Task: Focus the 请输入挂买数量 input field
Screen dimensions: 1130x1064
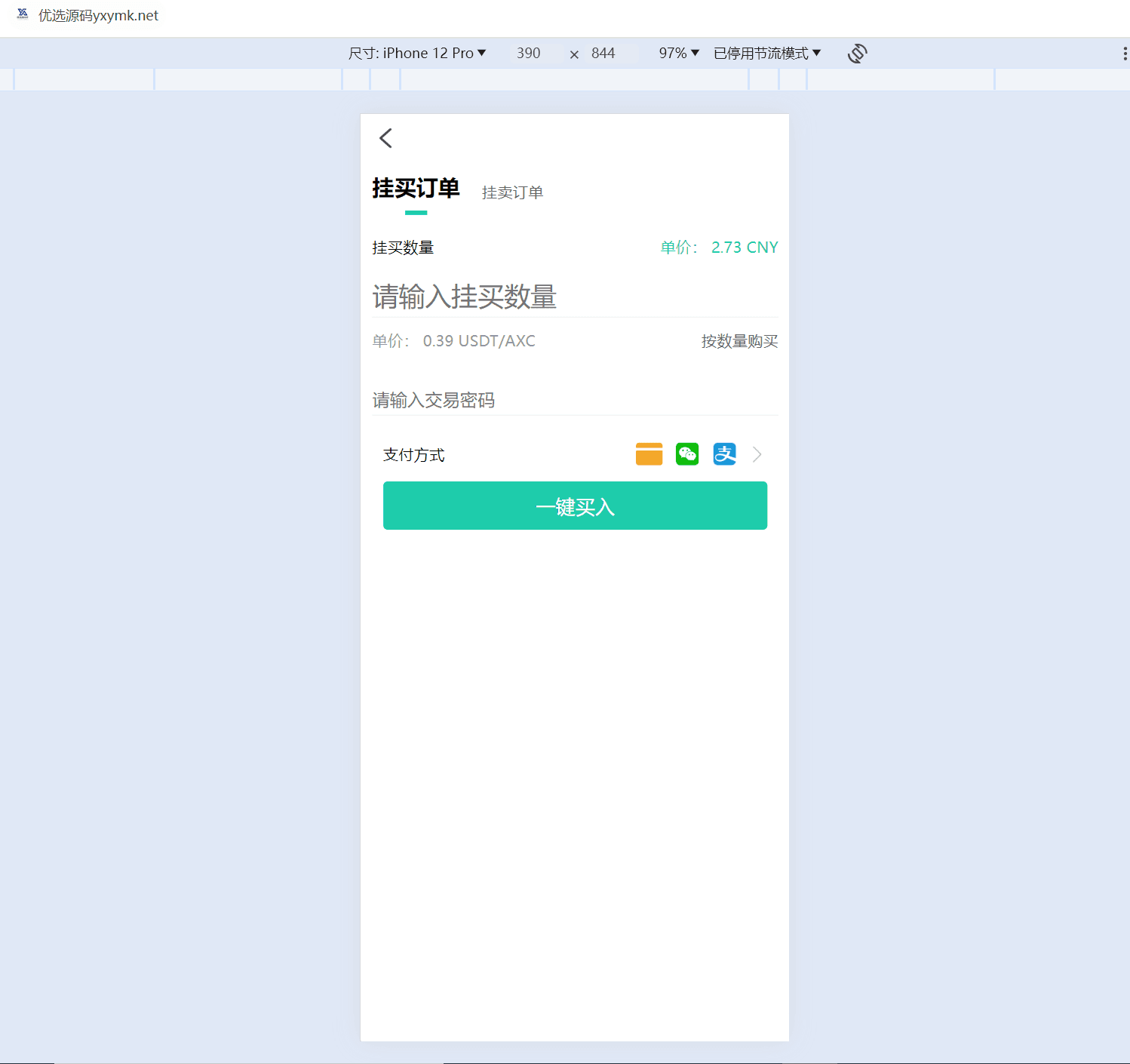Action: pos(573,297)
